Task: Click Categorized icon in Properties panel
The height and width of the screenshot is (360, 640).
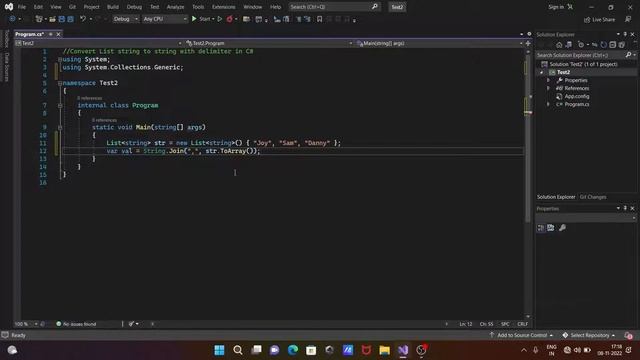Action: (x=541, y=228)
